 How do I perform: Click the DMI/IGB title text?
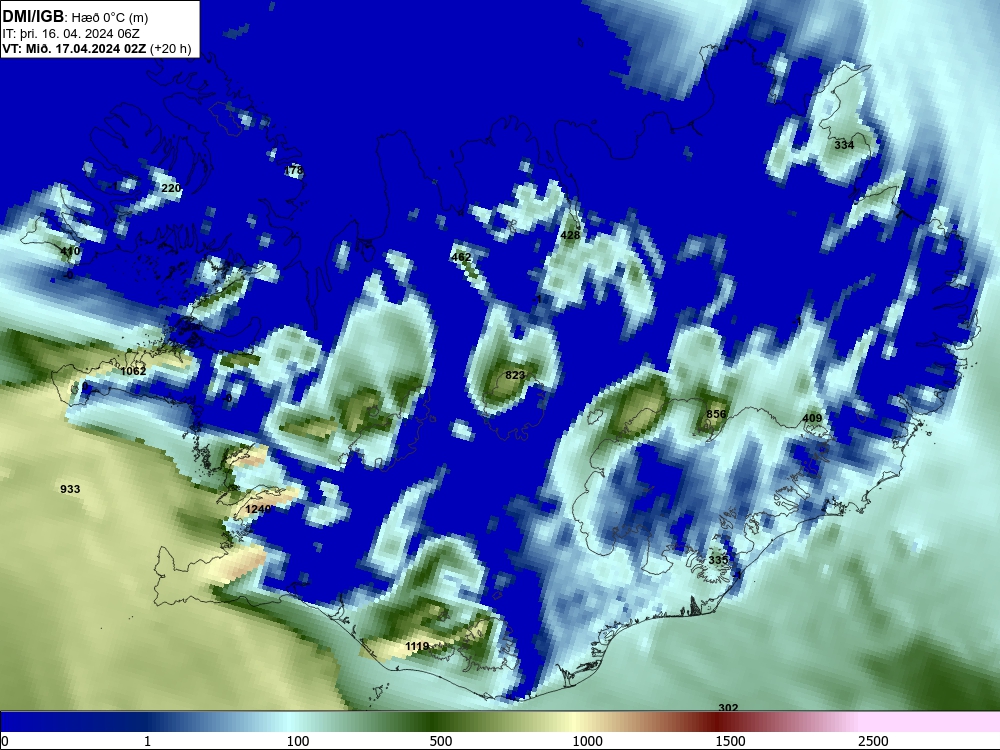click(x=33, y=17)
